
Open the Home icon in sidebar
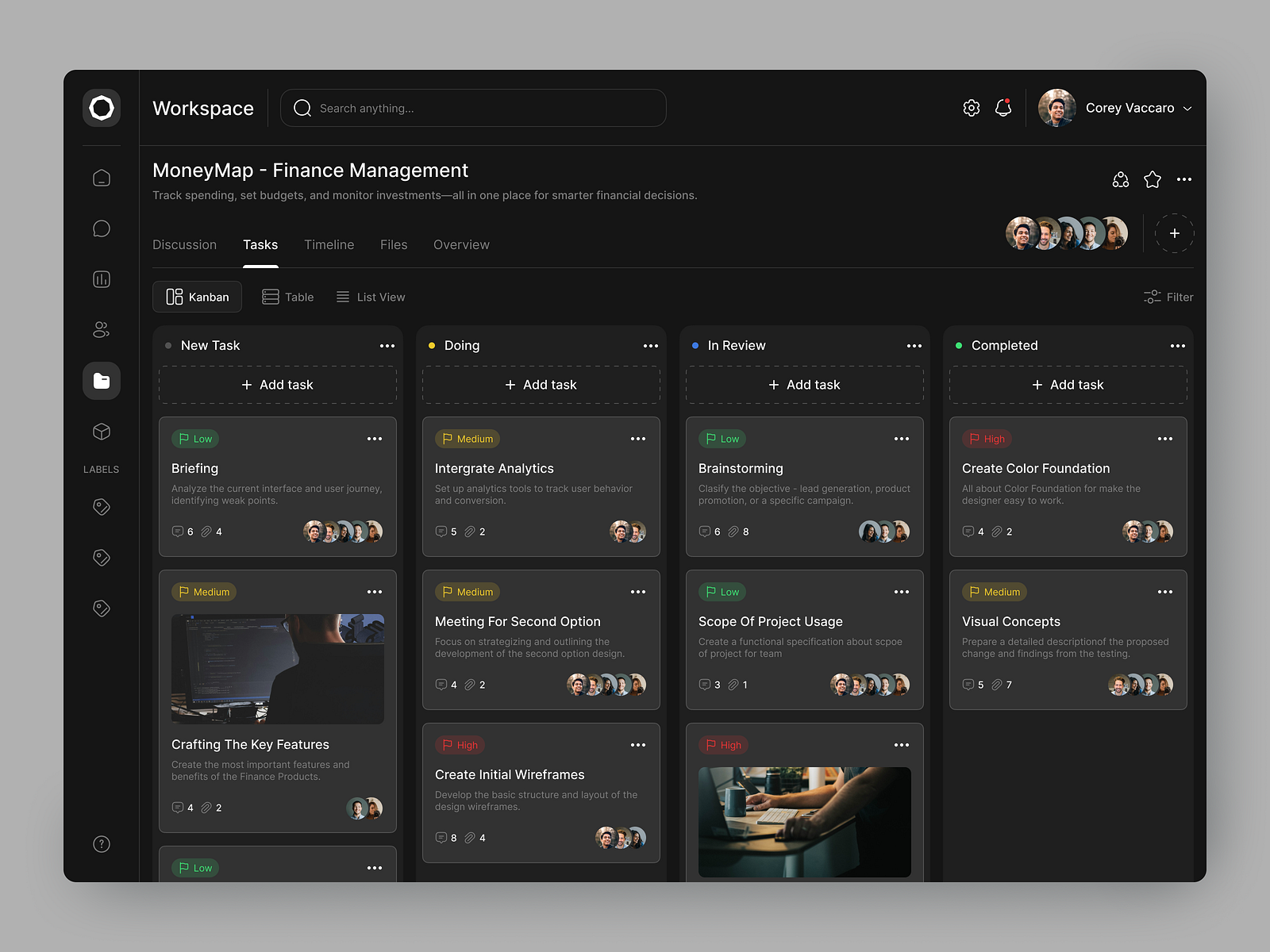coord(102,178)
